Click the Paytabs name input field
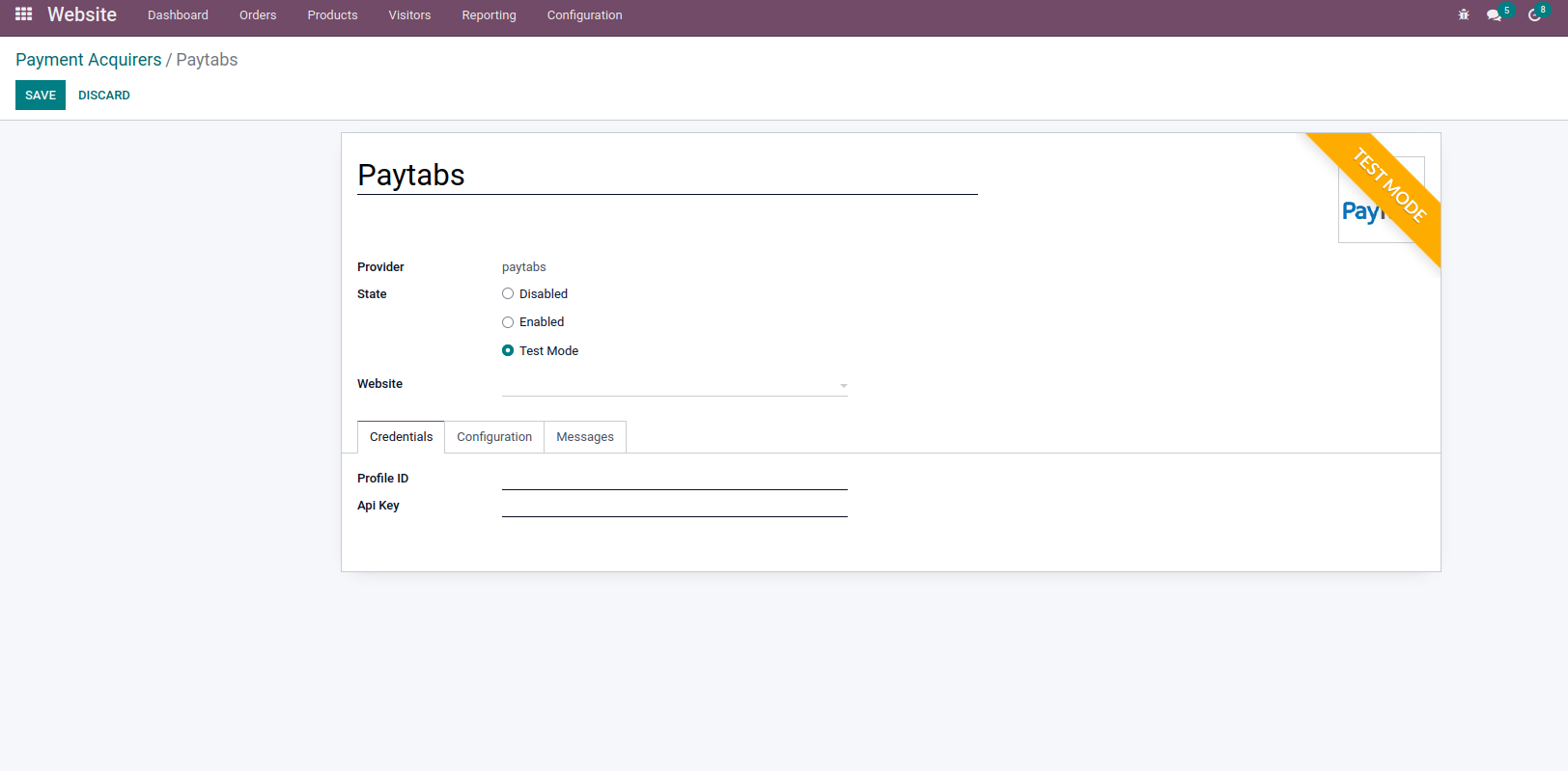 pyautogui.click(x=667, y=175)
